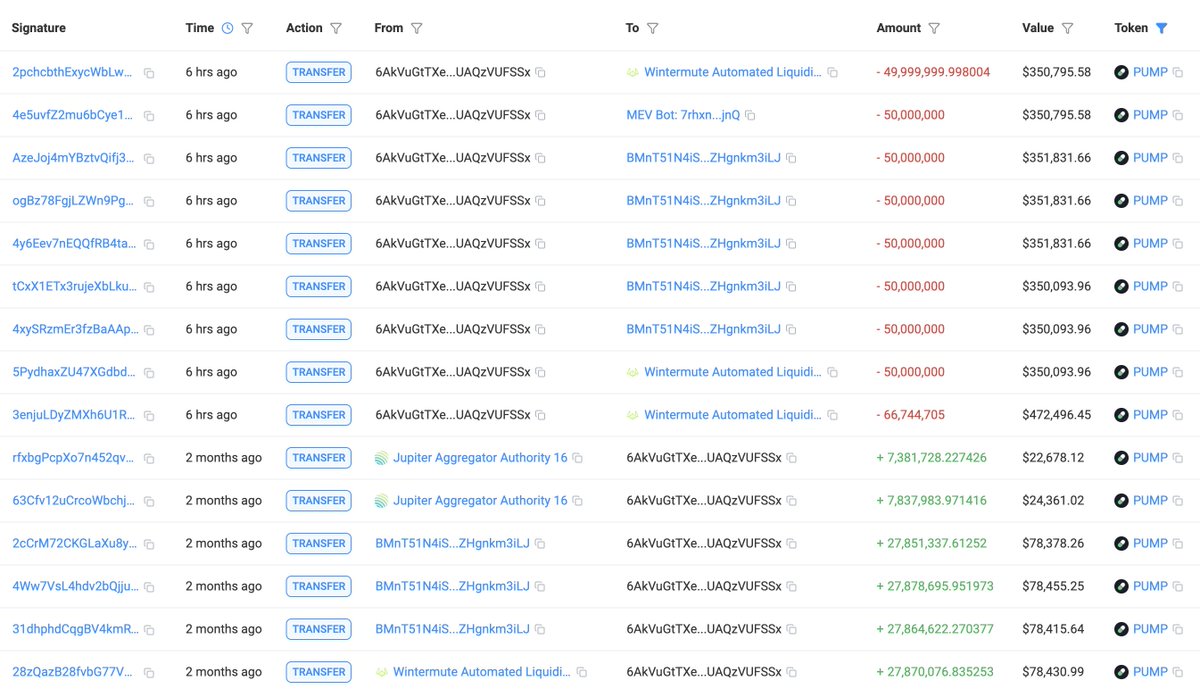Copy the From address in the 2pchcbthExycWbLw row
The height and width of the screenshot is (689, 1200).
[x=540, y=73]
